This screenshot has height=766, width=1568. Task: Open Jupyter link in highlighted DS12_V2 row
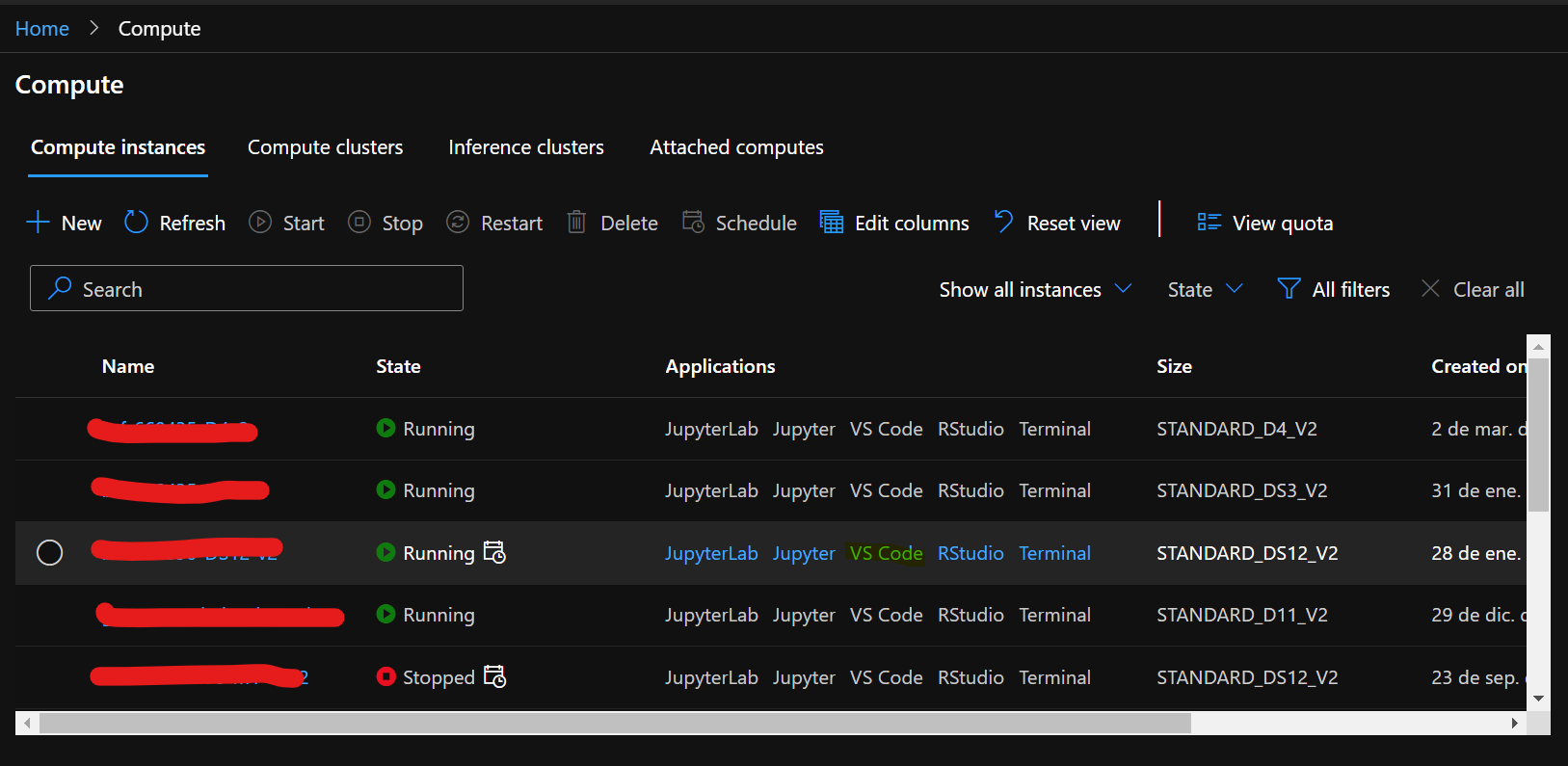[804, 553]
